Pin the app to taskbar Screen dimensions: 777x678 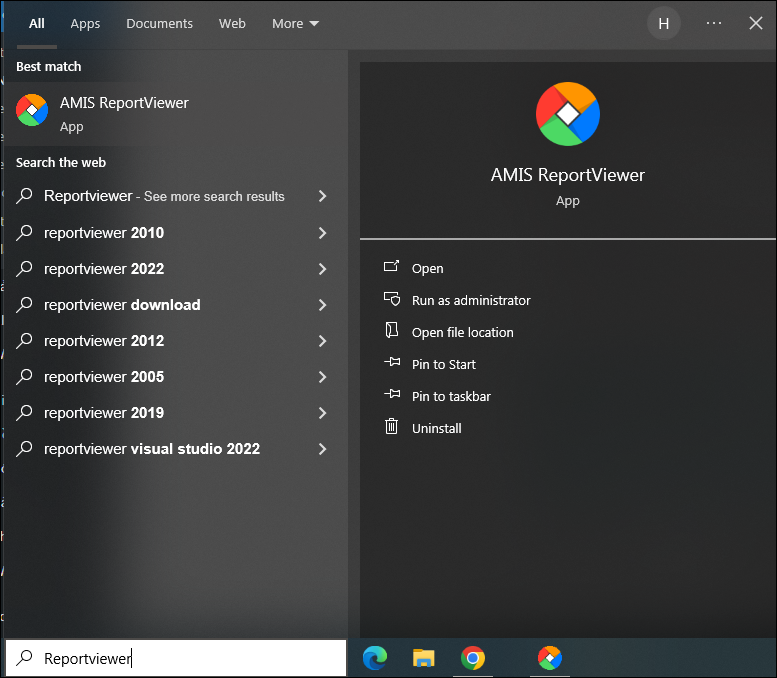click(x=451, y=396)
